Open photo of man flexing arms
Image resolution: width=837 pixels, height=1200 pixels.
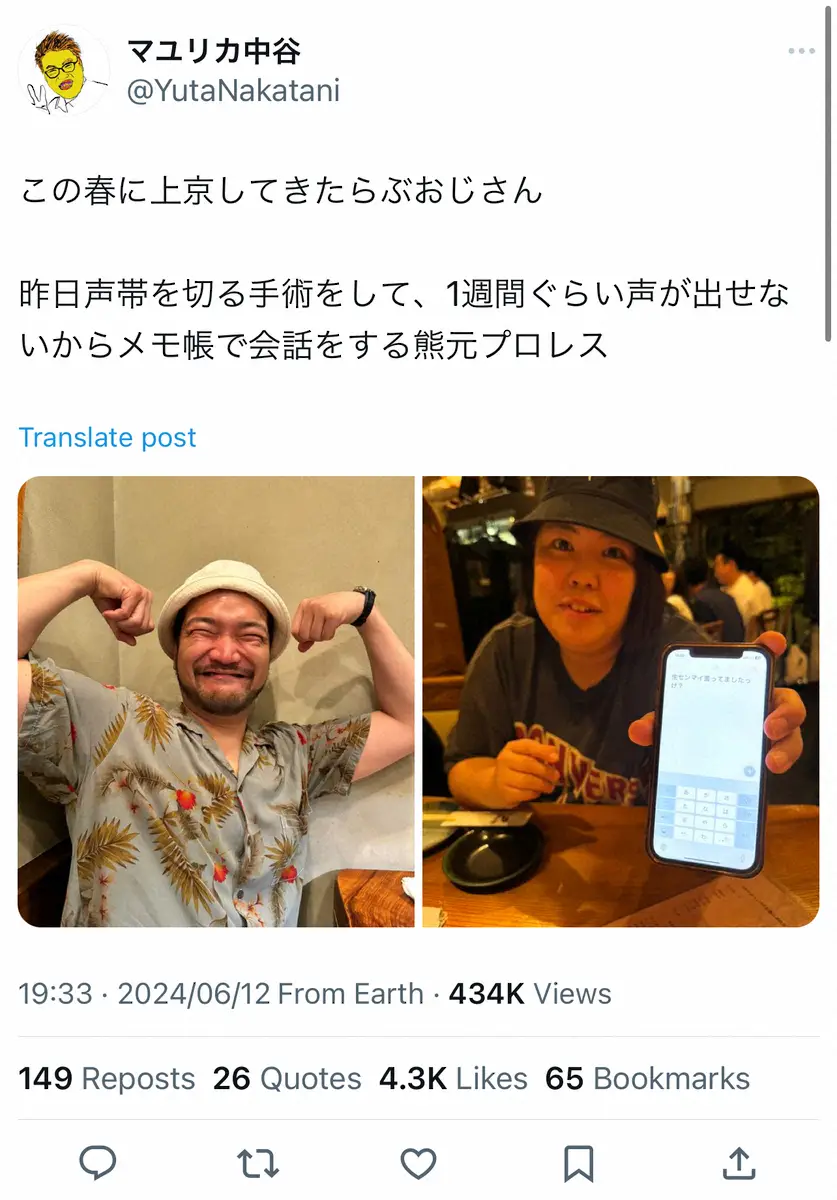coord(216,702)
